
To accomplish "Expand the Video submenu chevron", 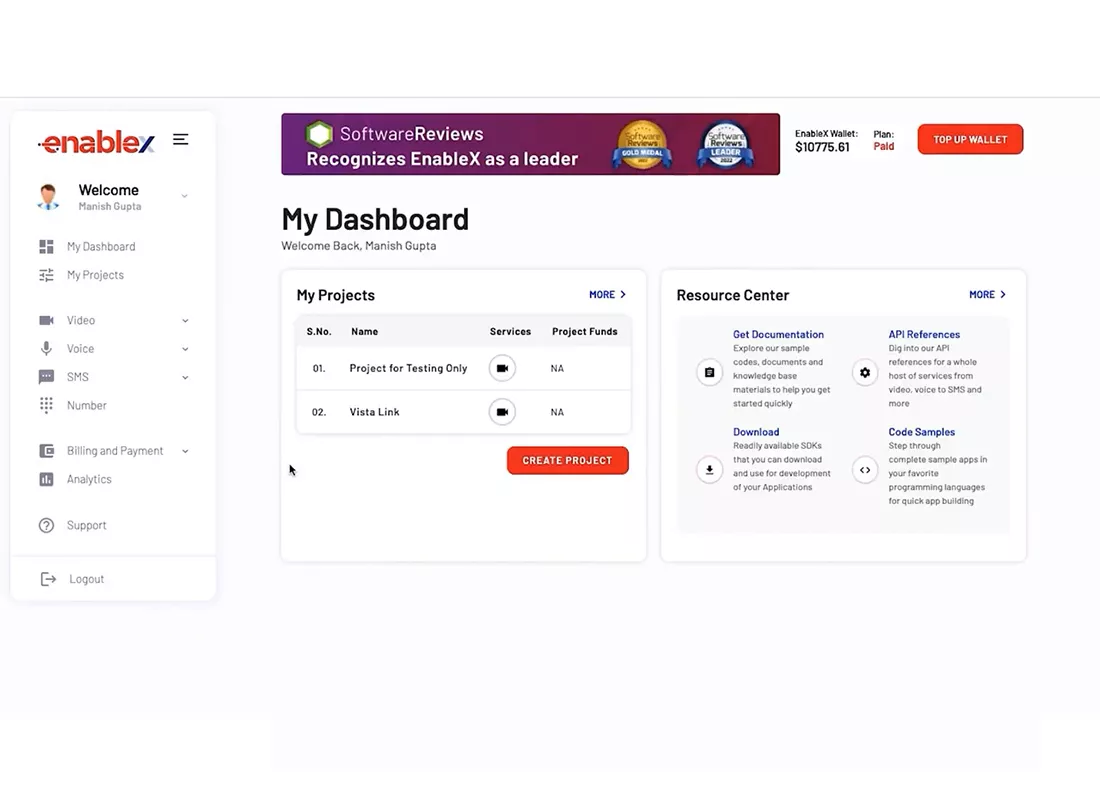I will coord(185,320).
